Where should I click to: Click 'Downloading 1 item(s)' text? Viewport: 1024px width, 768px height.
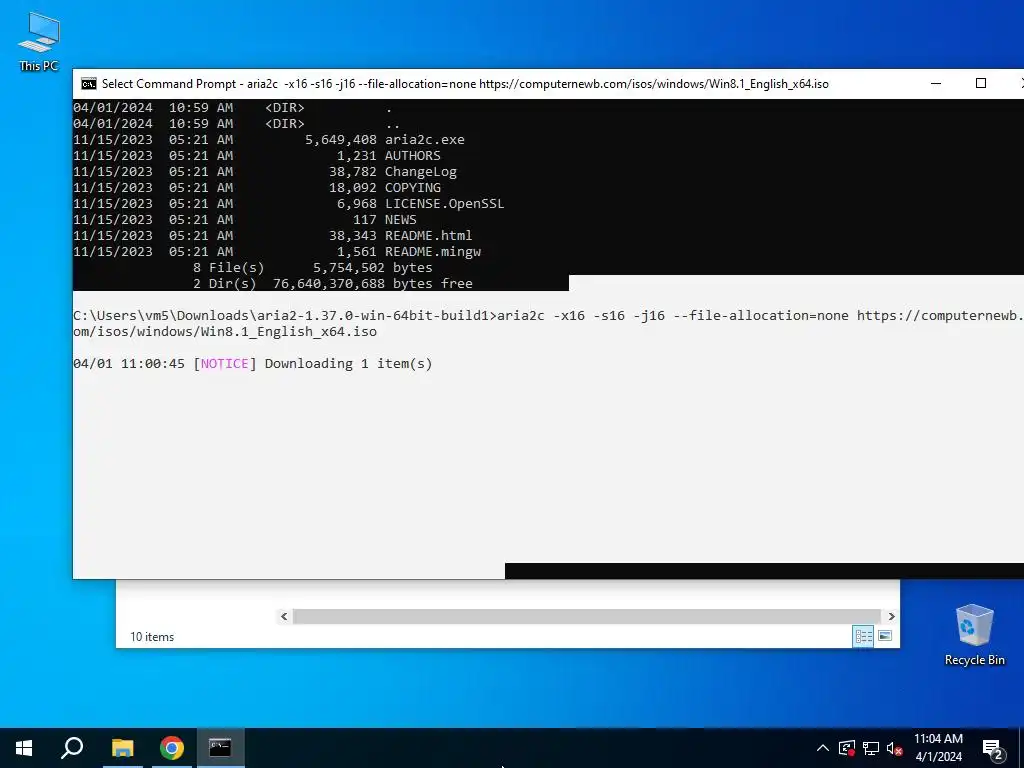348,364
